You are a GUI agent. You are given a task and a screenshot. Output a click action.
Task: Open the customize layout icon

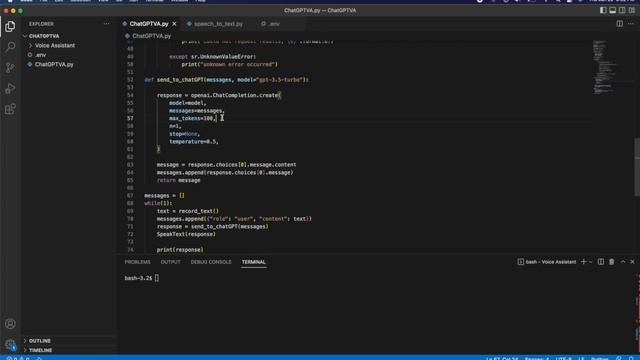pyautogui.click(x=632, y=10)
